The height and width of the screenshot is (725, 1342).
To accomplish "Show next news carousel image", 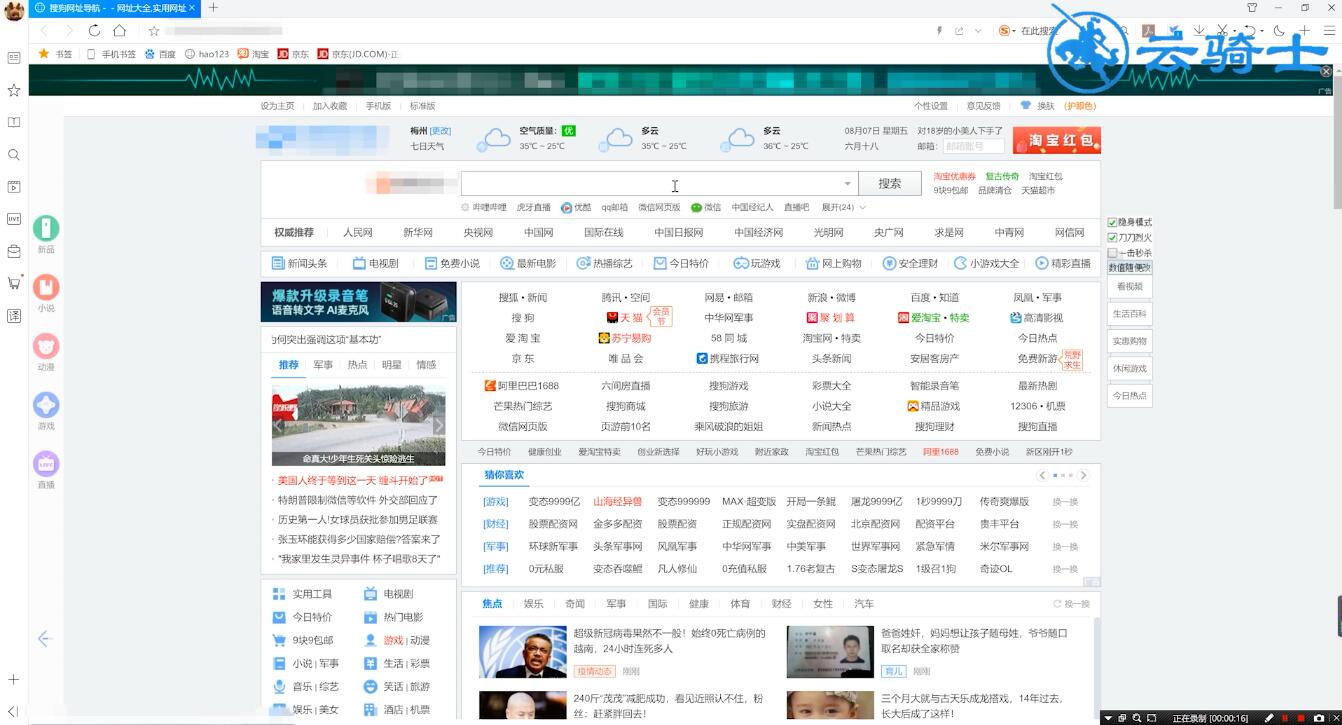I will click(x=438, y=425).
